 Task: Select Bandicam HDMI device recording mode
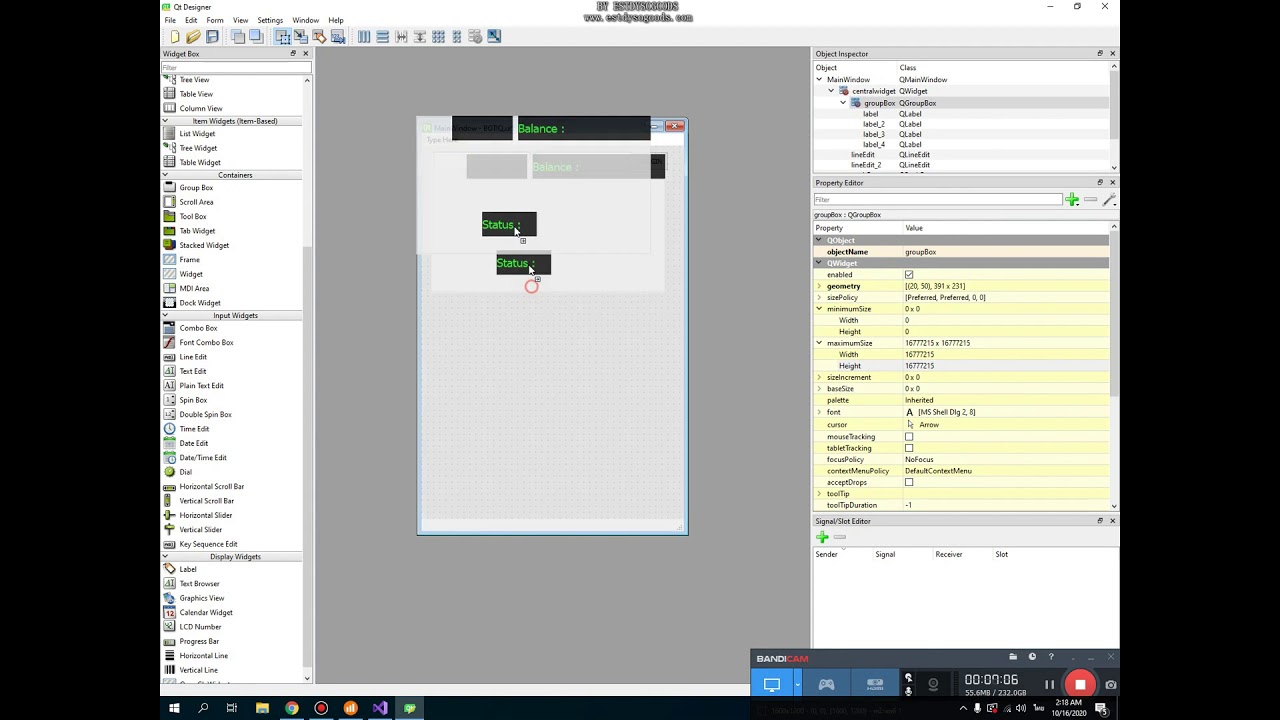click(875, 684)
